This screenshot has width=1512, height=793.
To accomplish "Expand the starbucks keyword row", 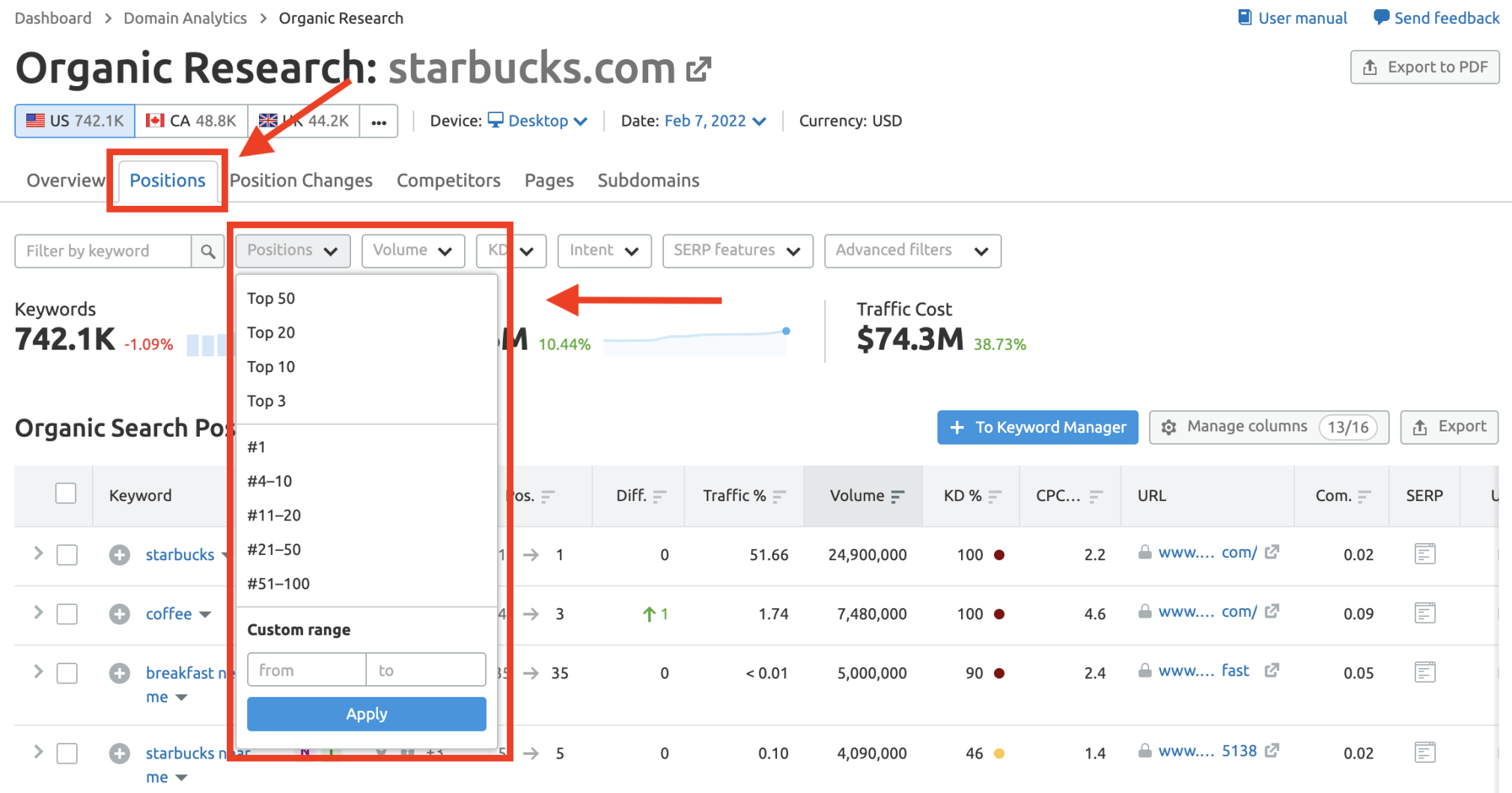I will (x=38, y=553).
